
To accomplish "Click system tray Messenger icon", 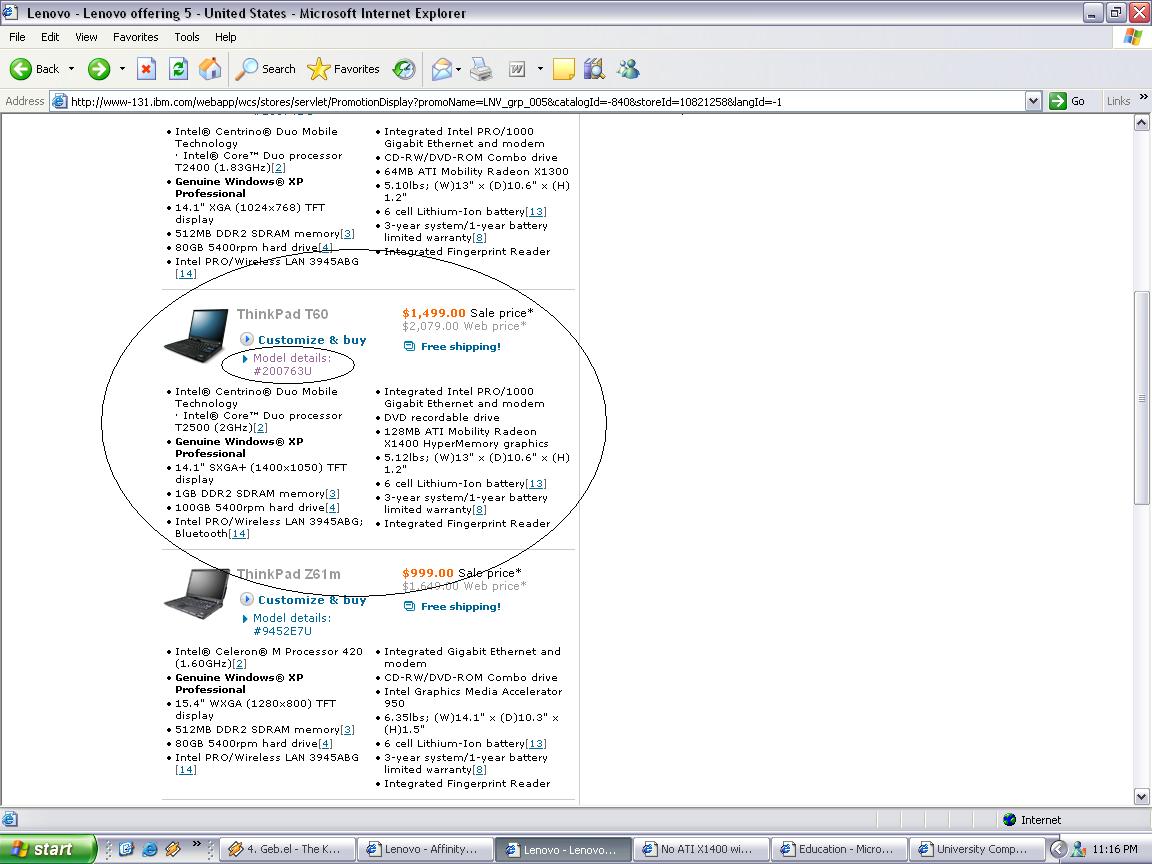I will (x=1078, y=849).
